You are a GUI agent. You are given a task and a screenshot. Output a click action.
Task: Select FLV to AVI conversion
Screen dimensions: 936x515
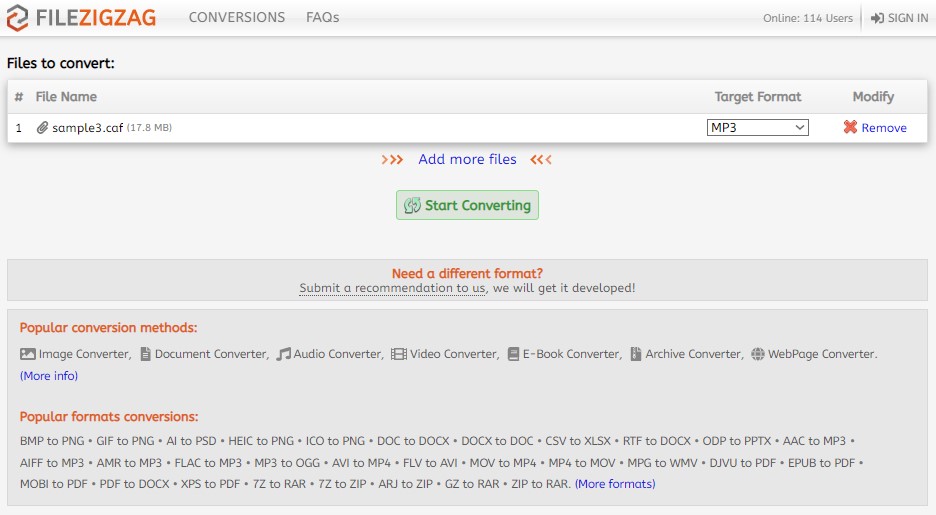(430, 463)
